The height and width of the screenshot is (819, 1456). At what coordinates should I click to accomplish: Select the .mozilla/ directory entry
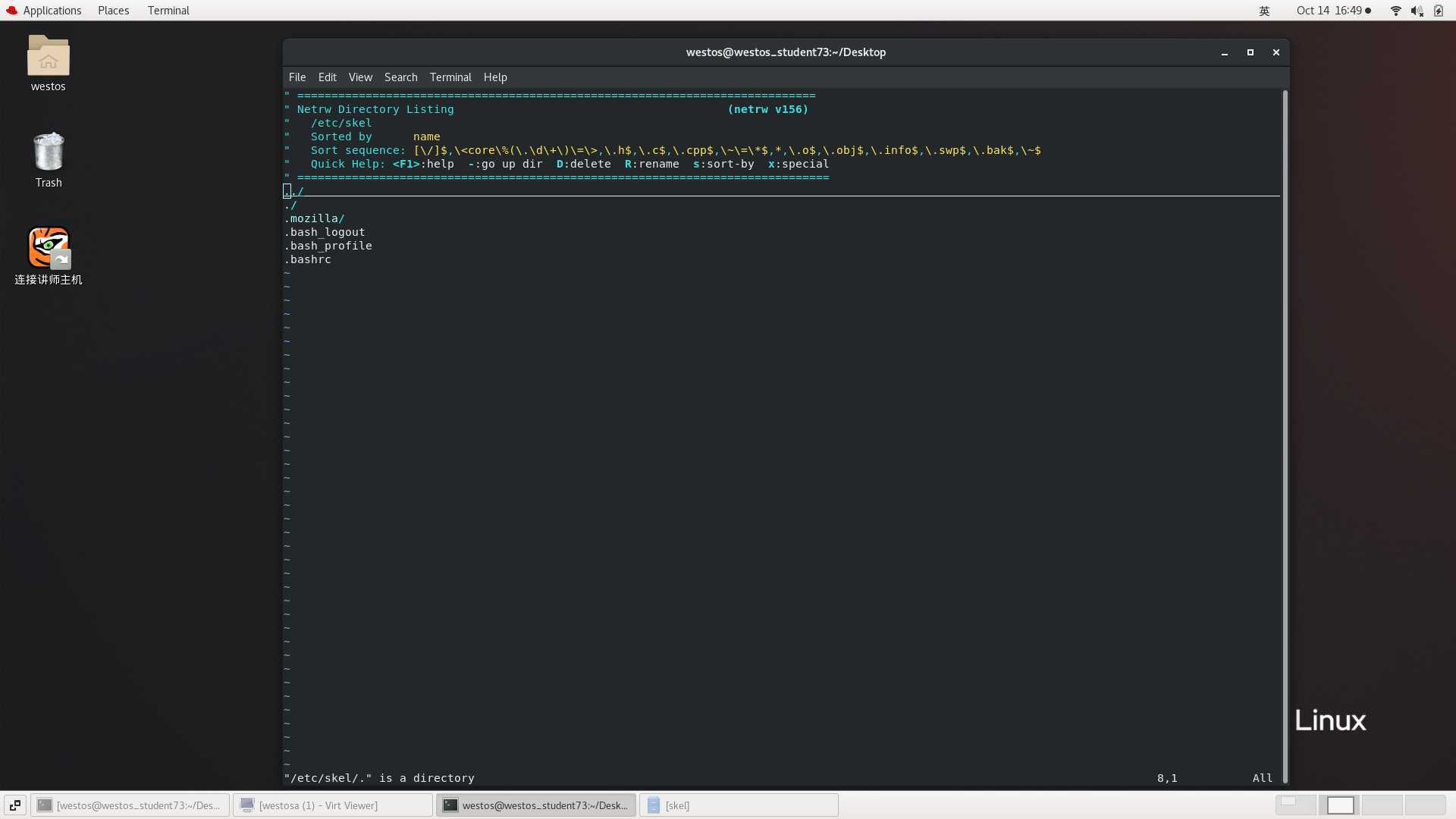pyautogui.click(x=314, y=218)
